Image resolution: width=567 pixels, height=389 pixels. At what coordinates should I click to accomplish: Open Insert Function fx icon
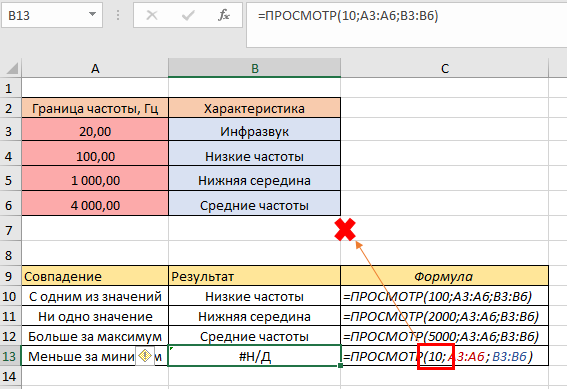point(224,15)
